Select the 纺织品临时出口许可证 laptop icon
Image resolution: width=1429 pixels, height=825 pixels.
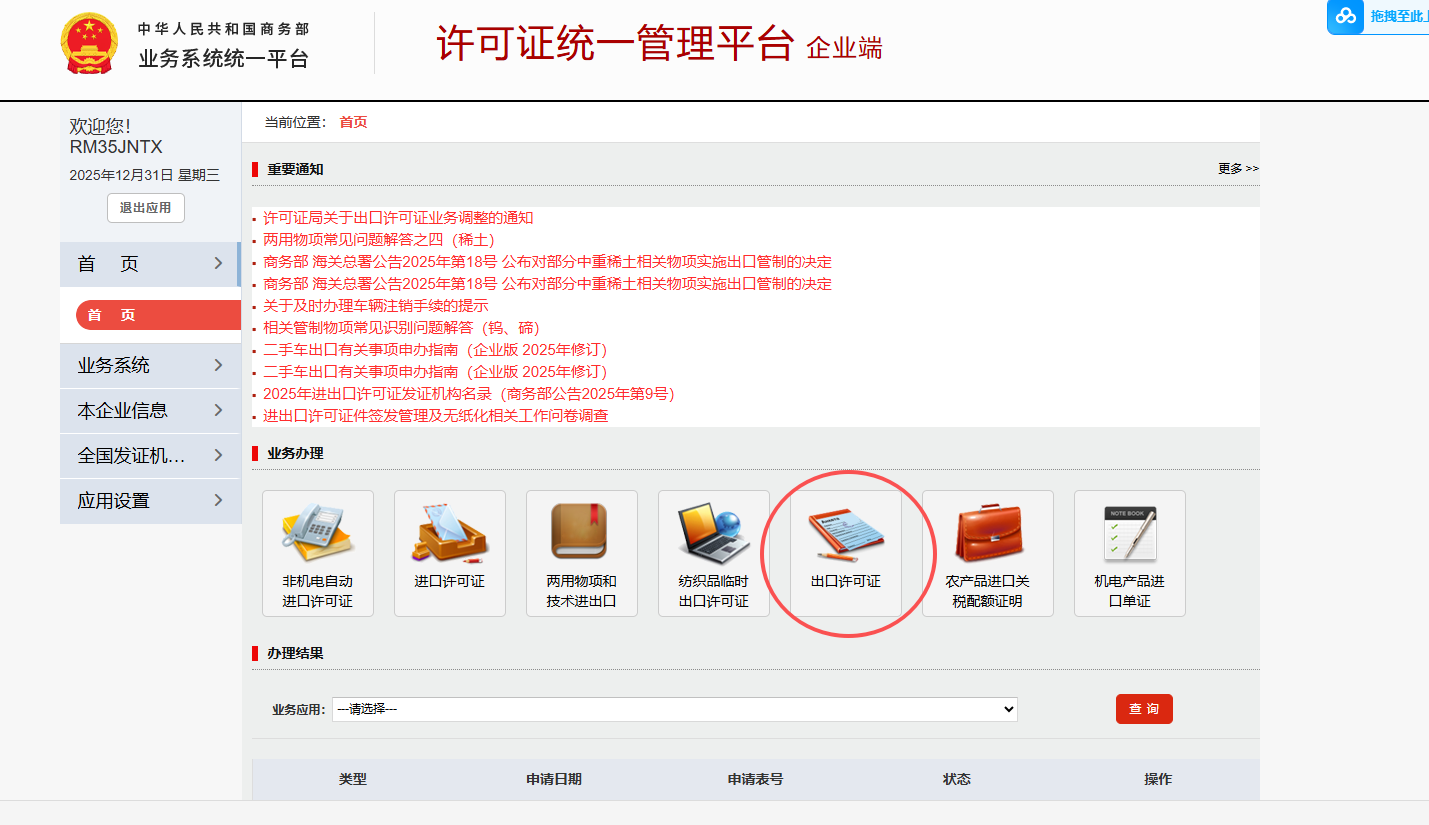[x=713, y=533]
